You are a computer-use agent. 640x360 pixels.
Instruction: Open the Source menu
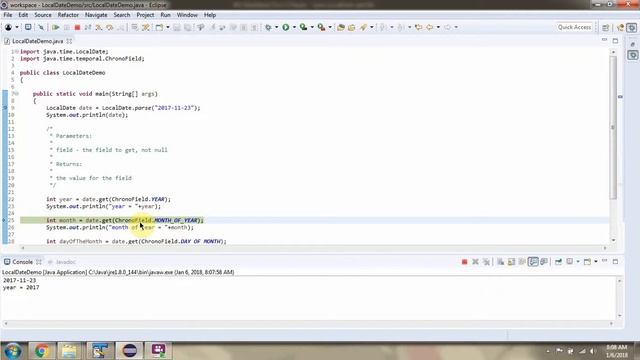click(43, 15)
